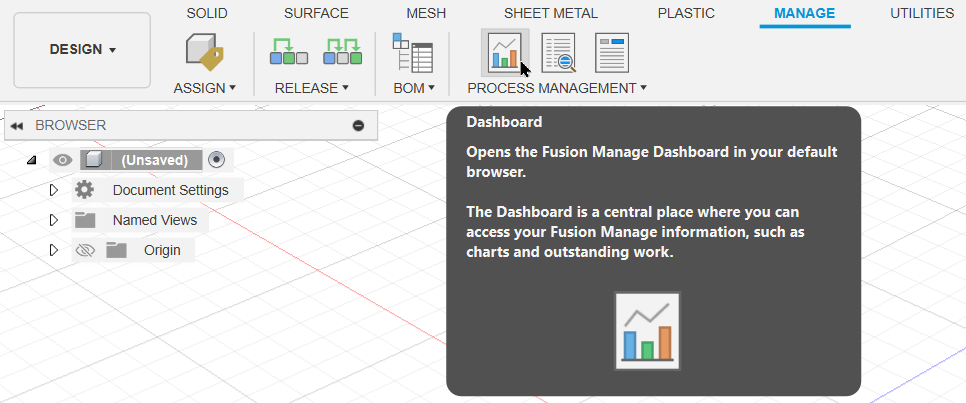966x403 pixels.
Task: Open the PROCESS MANAGEMENT dropdown menu
Action: [557, 88]
